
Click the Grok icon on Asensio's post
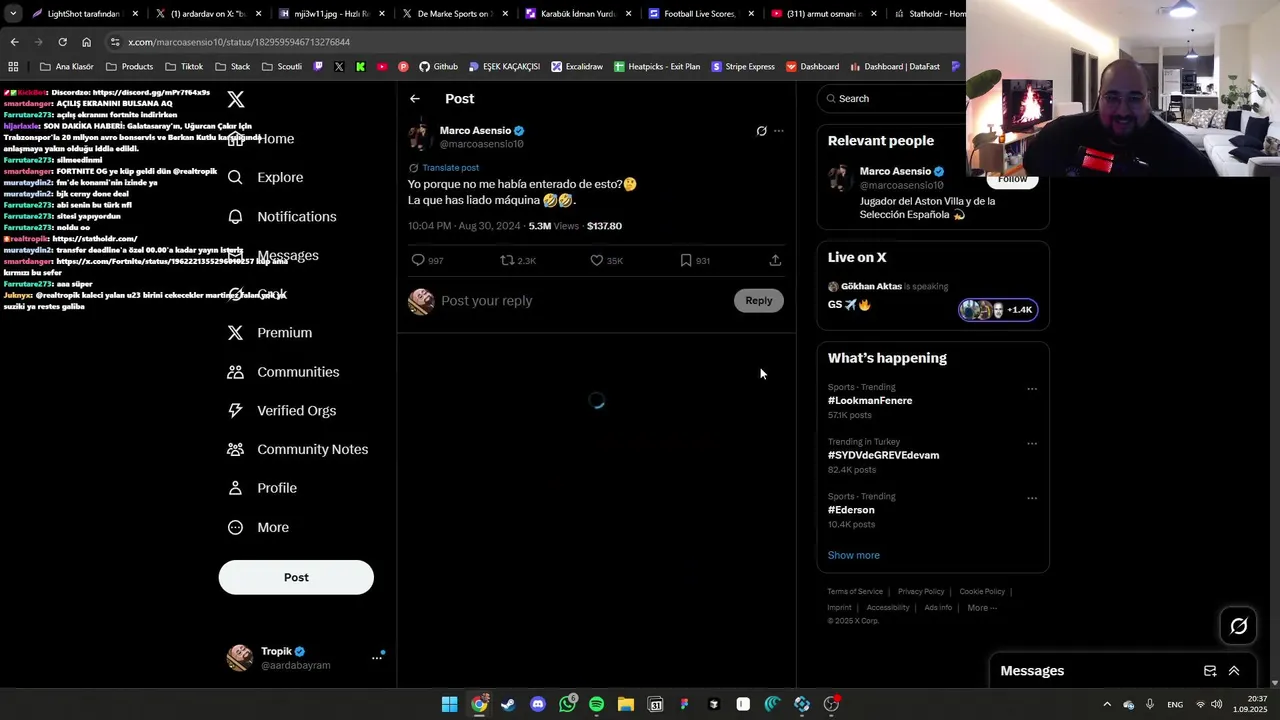(x=761, y=131)
